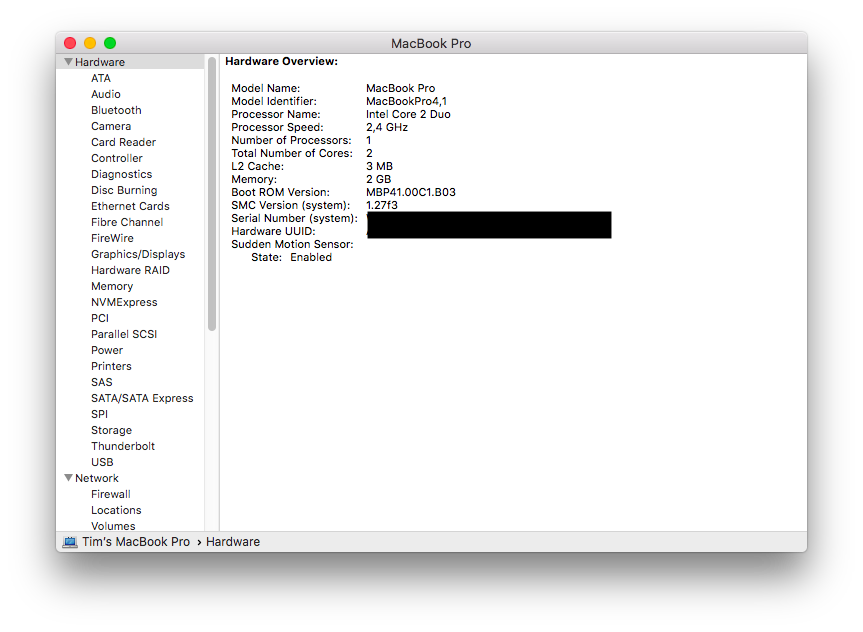Viewport: 863px width, 632px height.
Task: Click the MacBook Pro window title
Action: pos(431,43)
